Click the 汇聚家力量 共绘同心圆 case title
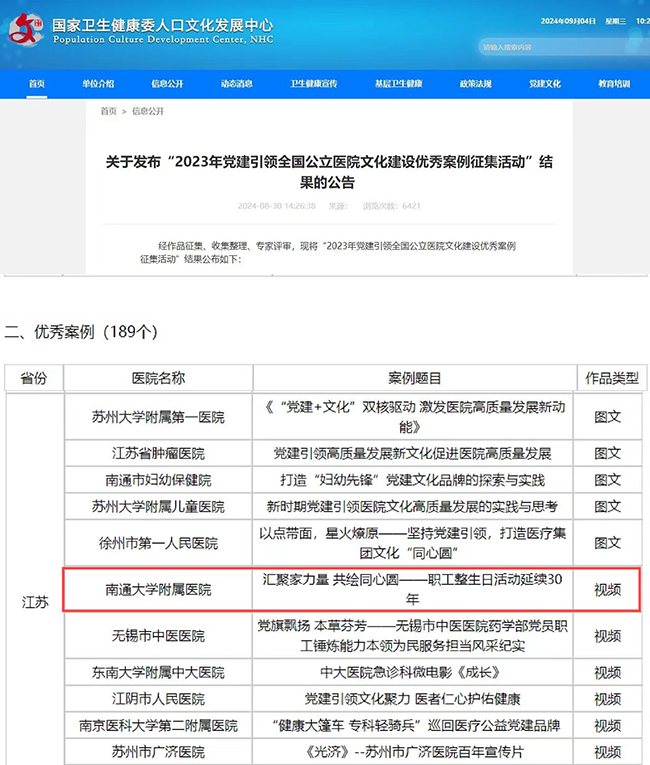650x765 pixels. pyautogui.click(x=412, y=589)
